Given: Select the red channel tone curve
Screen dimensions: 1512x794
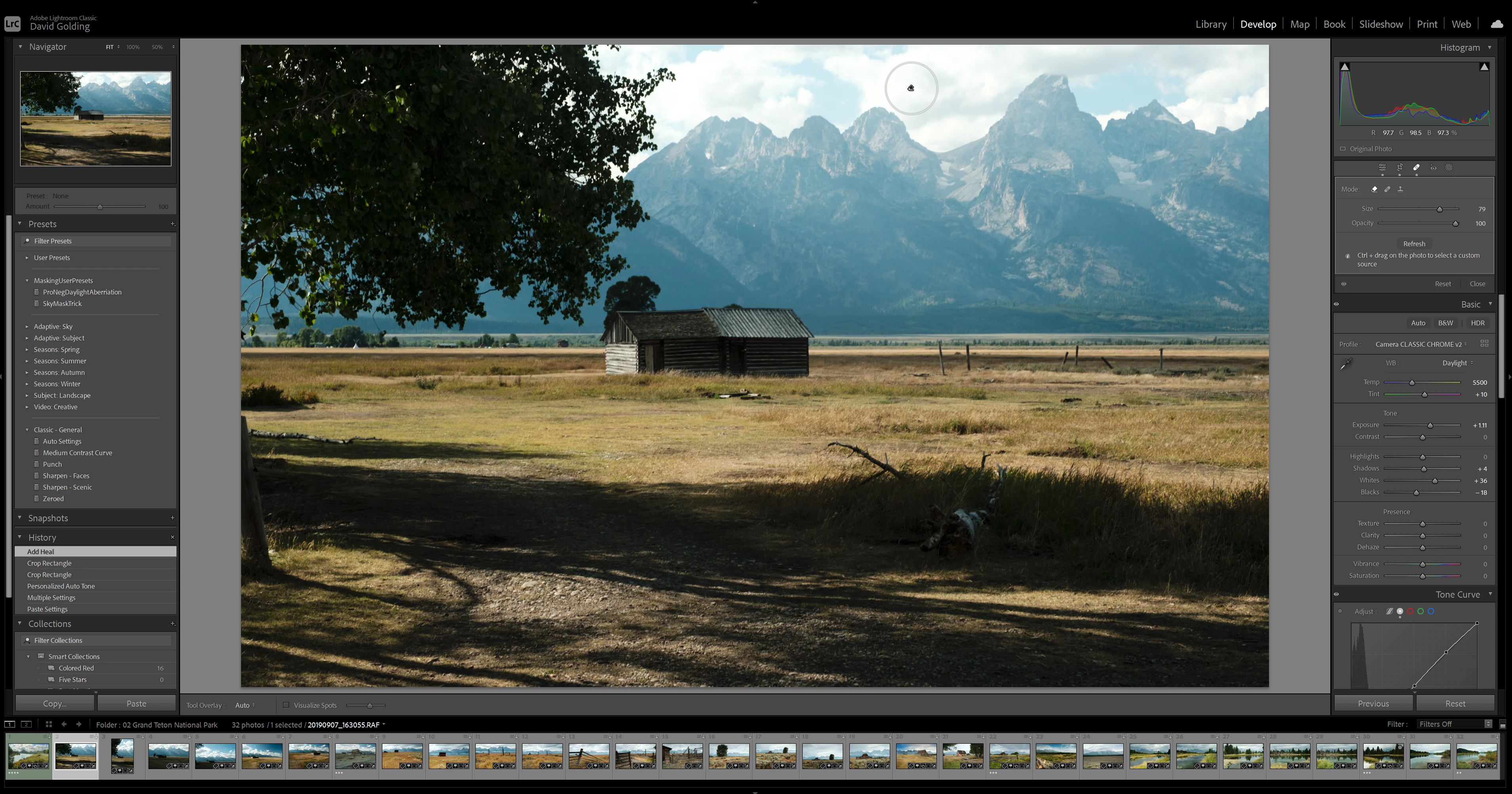Looking at the screenshot, I should click(1410, 612).
